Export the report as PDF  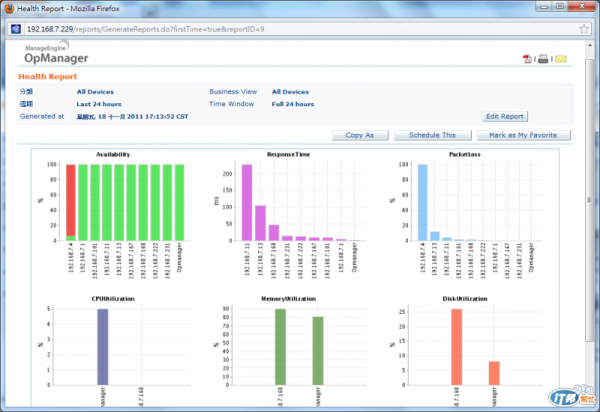click(x=527, y=59)
